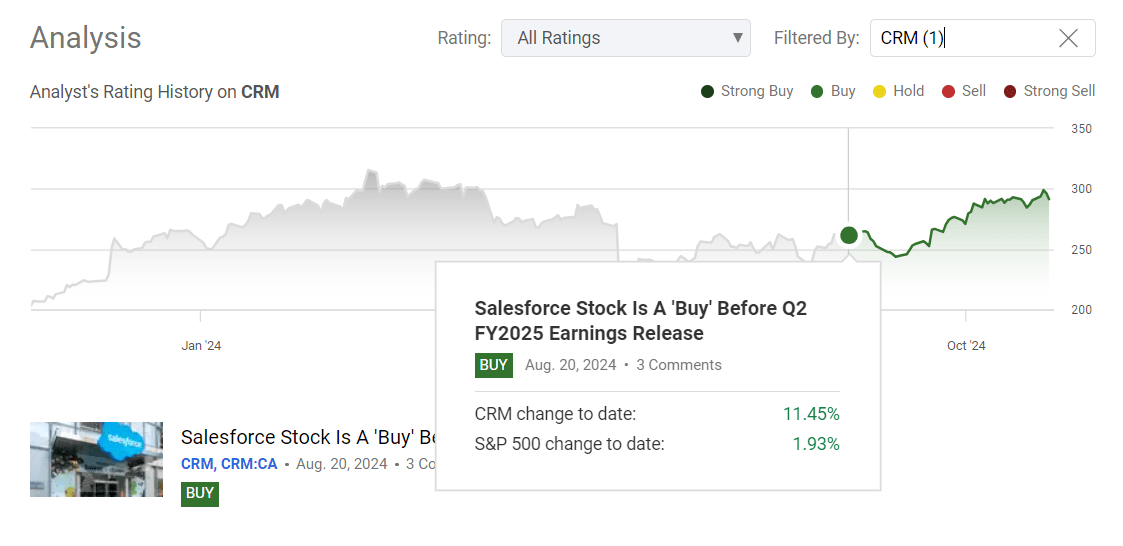Open the Salesforce article thumbnail image
This screenshot has height=546, width=1123.
coord(96,459)
